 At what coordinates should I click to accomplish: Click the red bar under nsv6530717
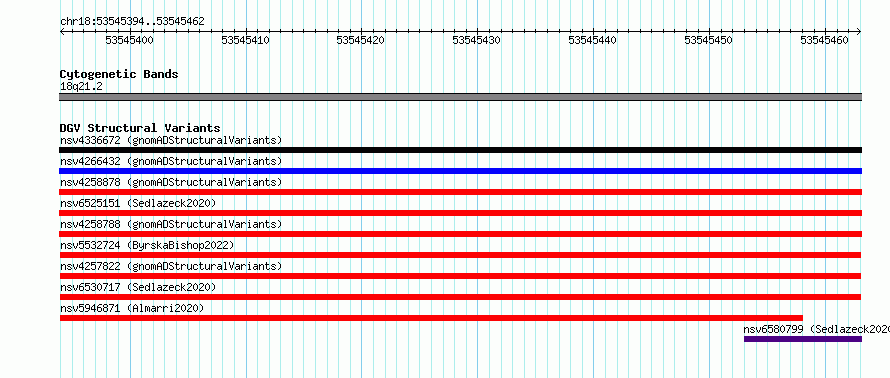pos(460,297)
